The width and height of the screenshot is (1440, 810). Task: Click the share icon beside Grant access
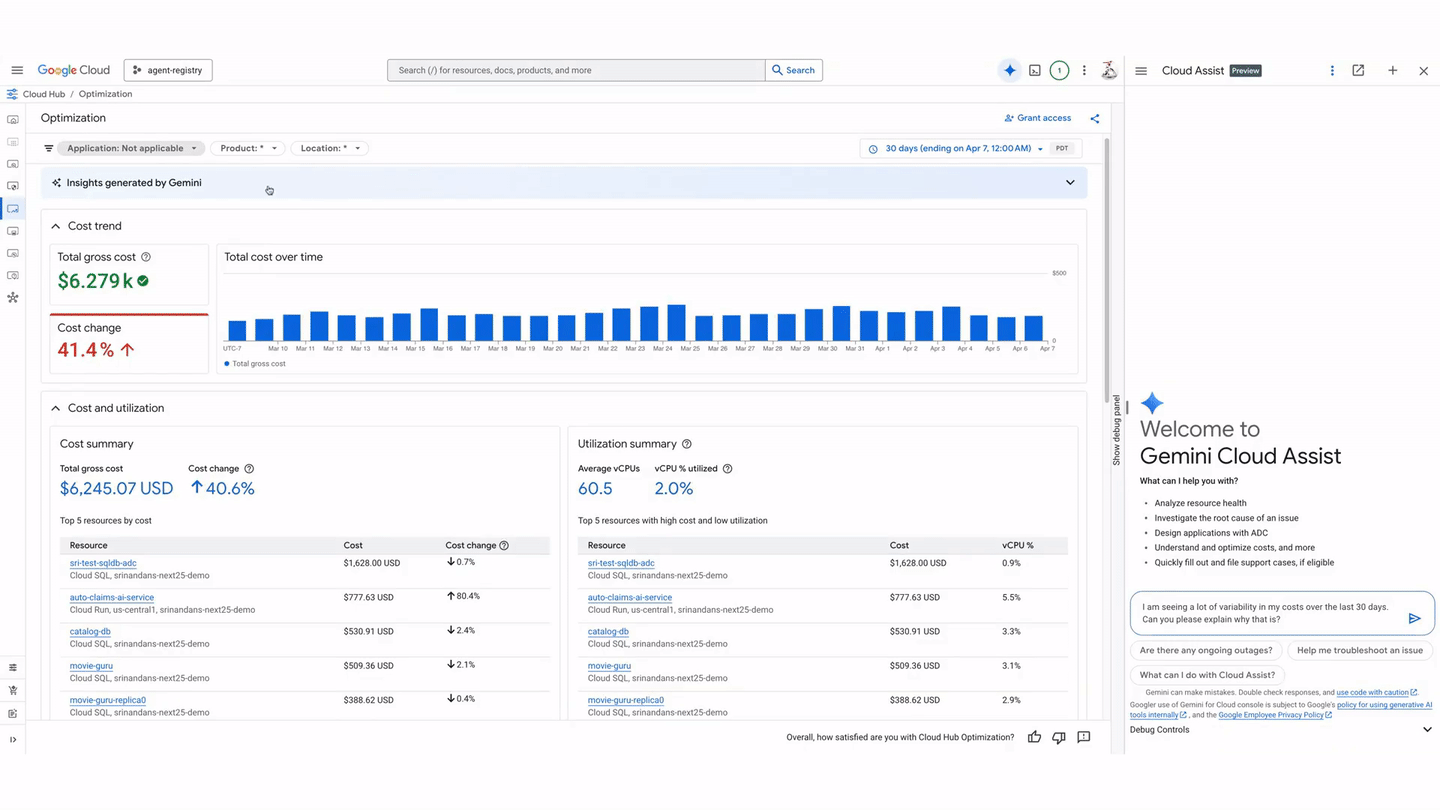tap(1095, 118)
